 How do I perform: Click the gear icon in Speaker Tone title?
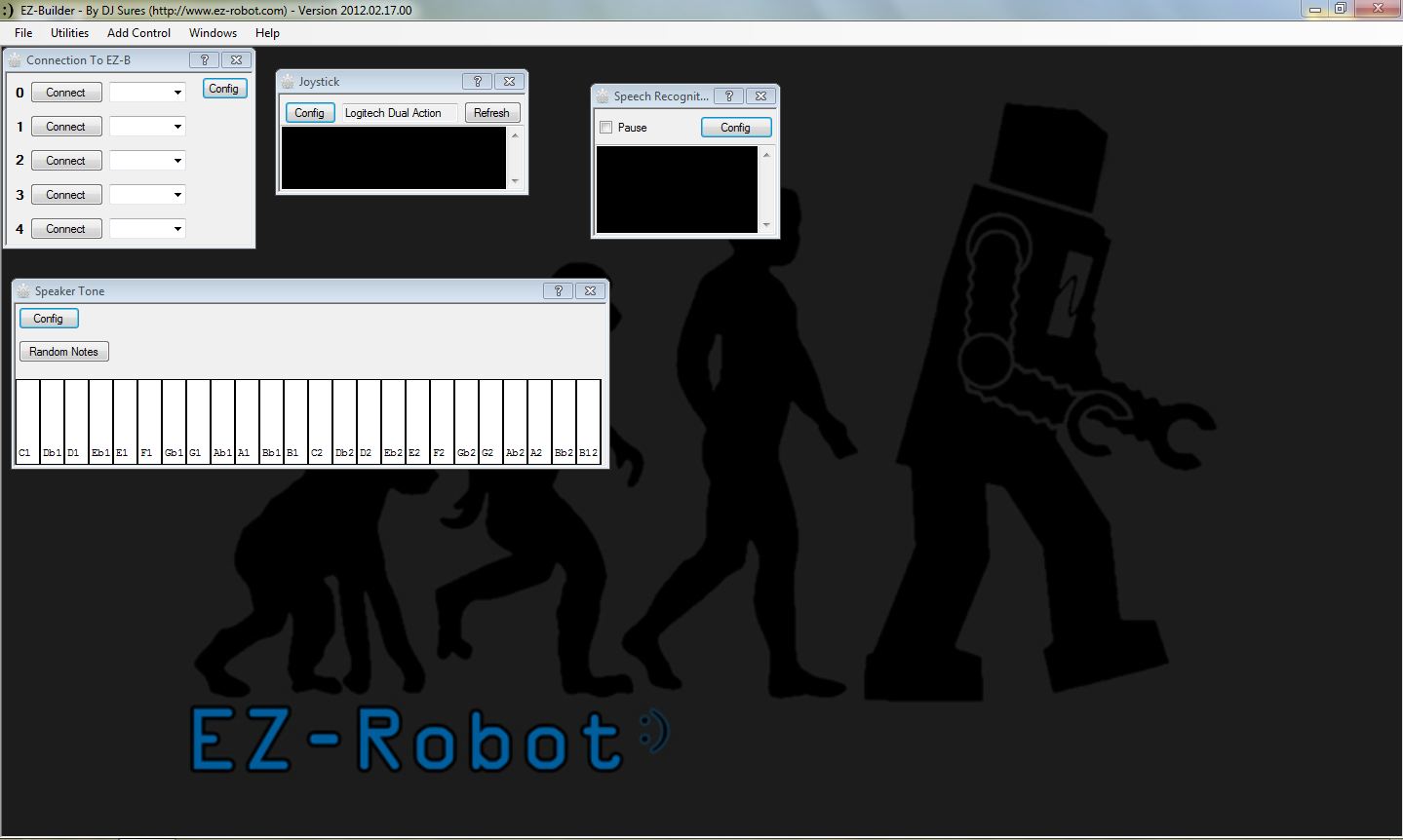click(23, 291)
